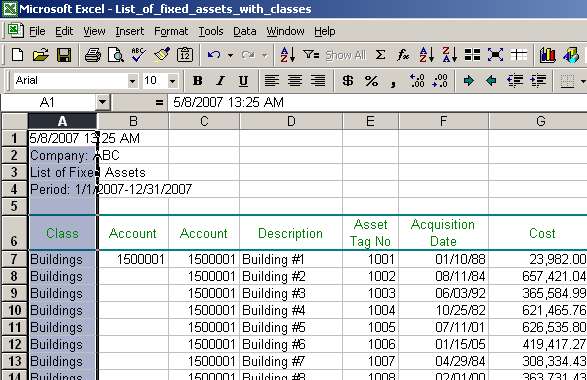The width and height of the screenshot is (587, 380).
Task: Apply cell Borders
Action: click(x=567, y=80)
